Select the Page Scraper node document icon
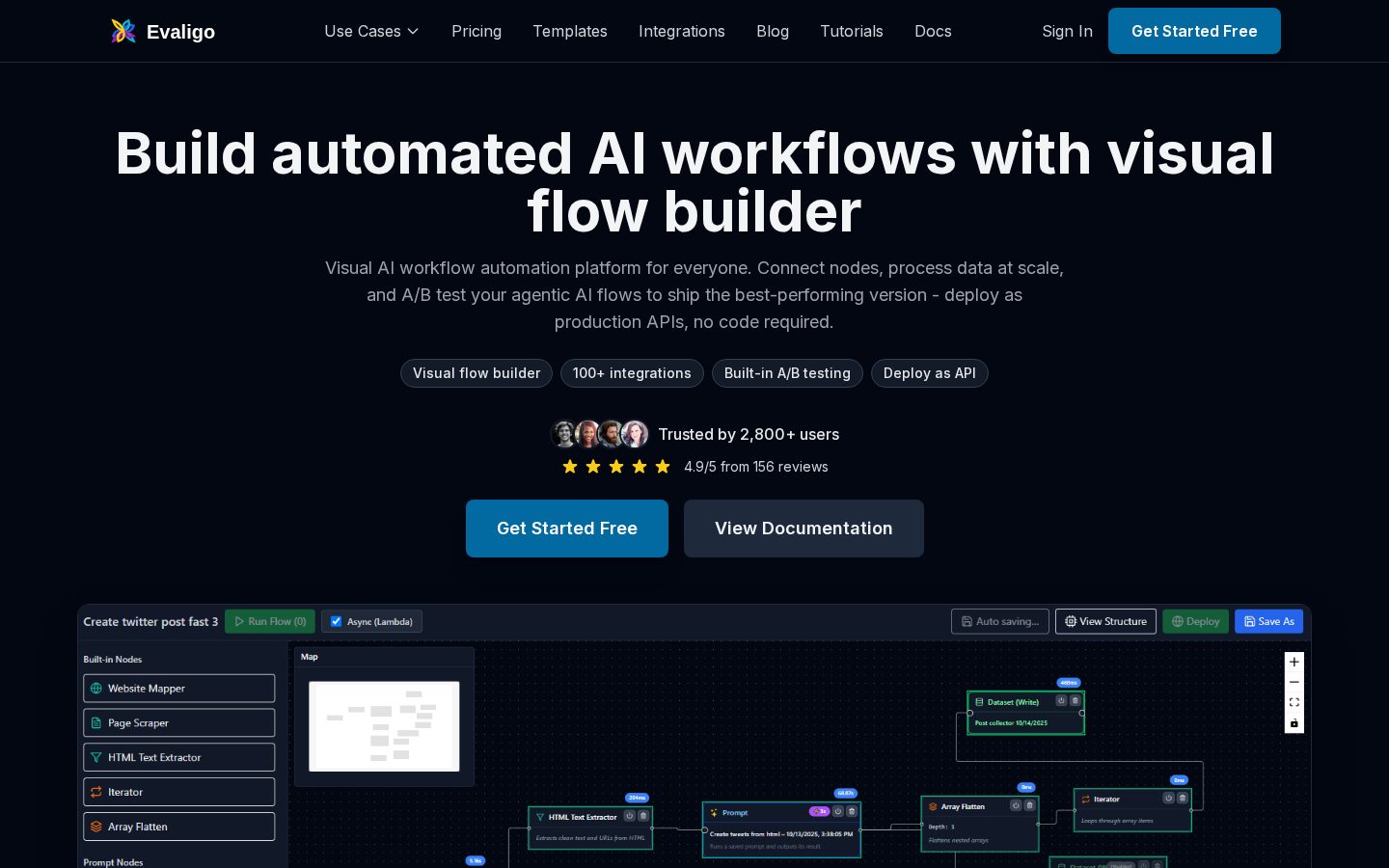Screen dimensions: 1389x868 96,723
